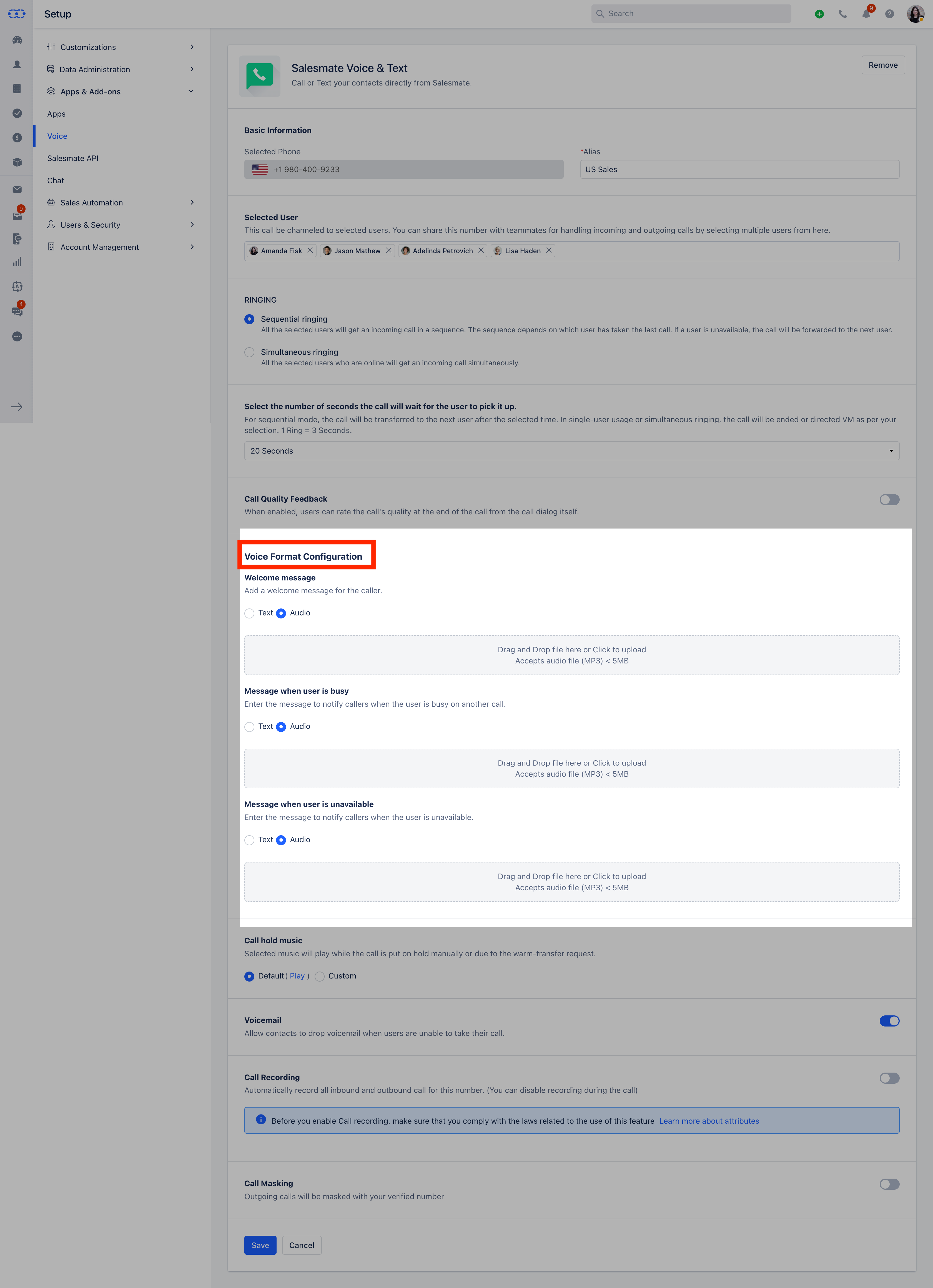Image resolution: width=933 pixels, height=1288 pixels.
Task: Click the green Salesmate Voice app icon
Action: (260, 76)
